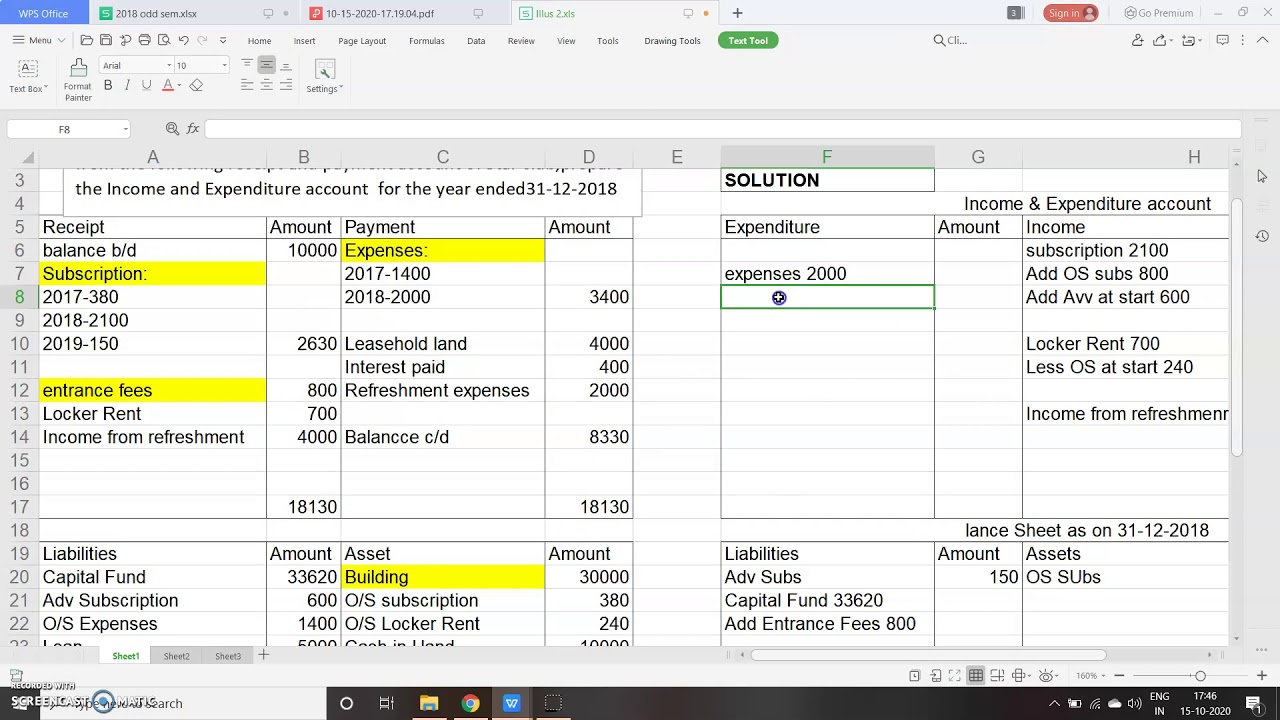Select page break preview in status bar
Image resolution: width=1280 pixels, height=720 pixels.
tap(996, 676)
